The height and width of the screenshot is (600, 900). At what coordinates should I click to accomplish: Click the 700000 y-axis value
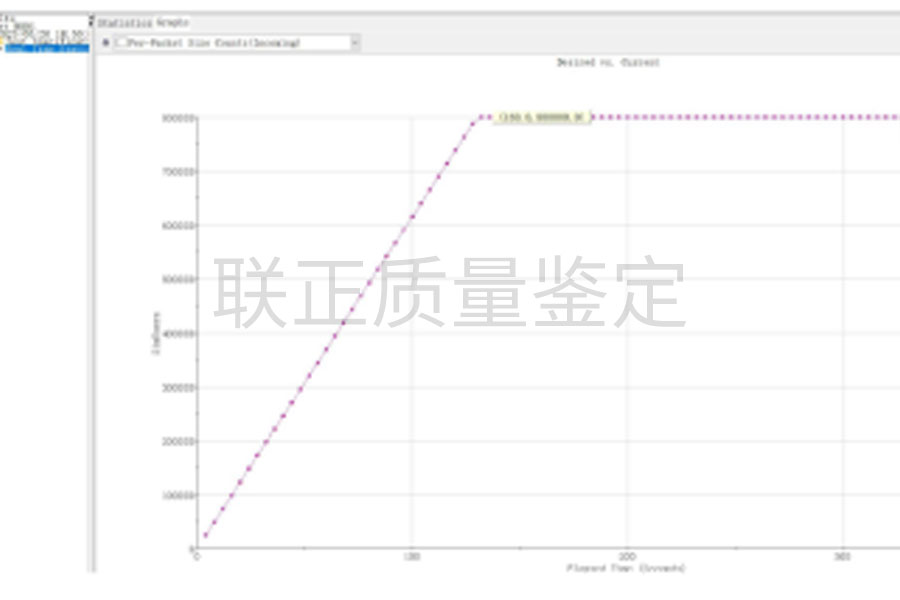pos(179,172)
